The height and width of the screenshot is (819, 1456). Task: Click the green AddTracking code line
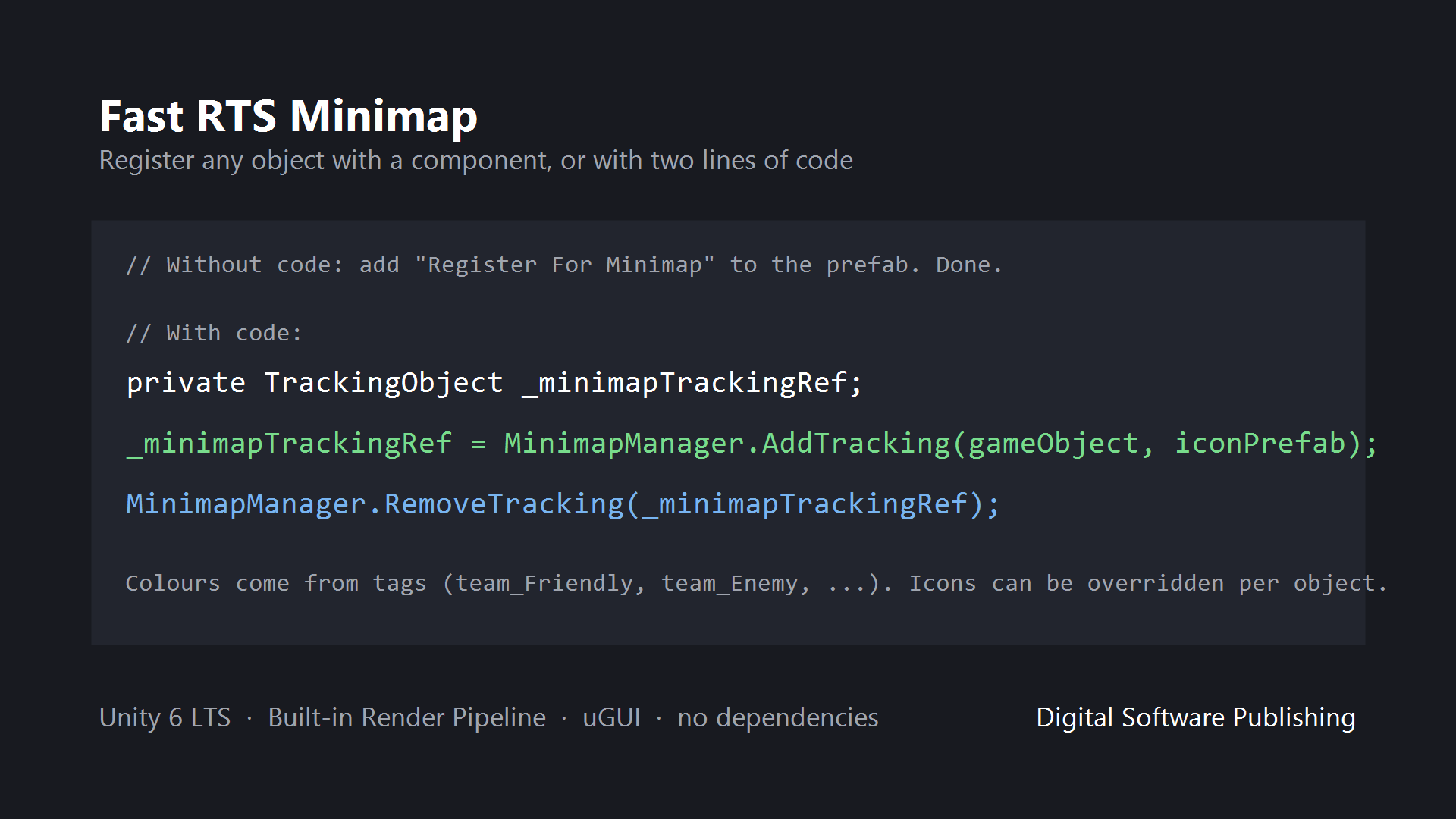tap(752, 444)
